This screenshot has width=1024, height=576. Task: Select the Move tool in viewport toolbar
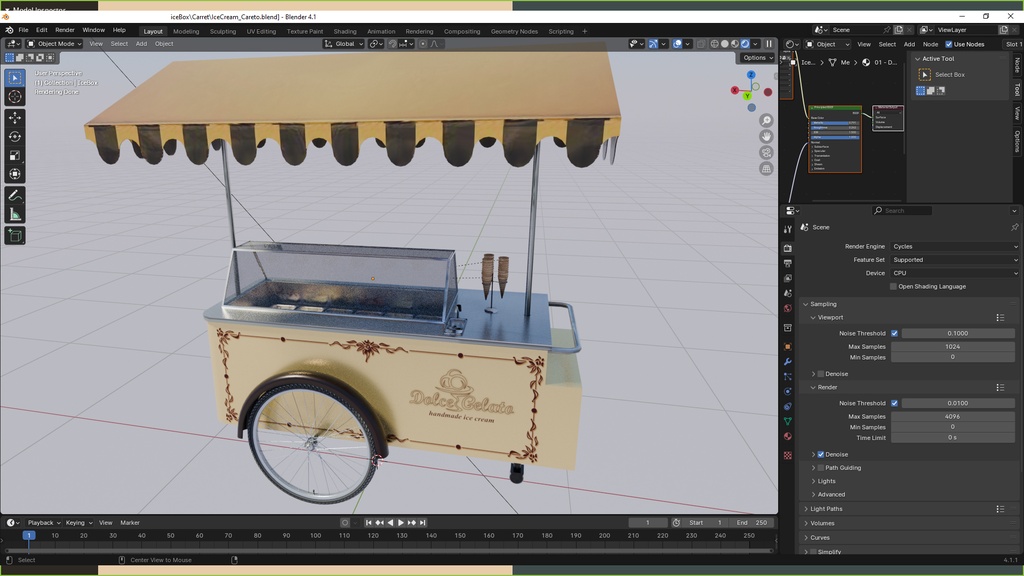click(x=15, y=117)
